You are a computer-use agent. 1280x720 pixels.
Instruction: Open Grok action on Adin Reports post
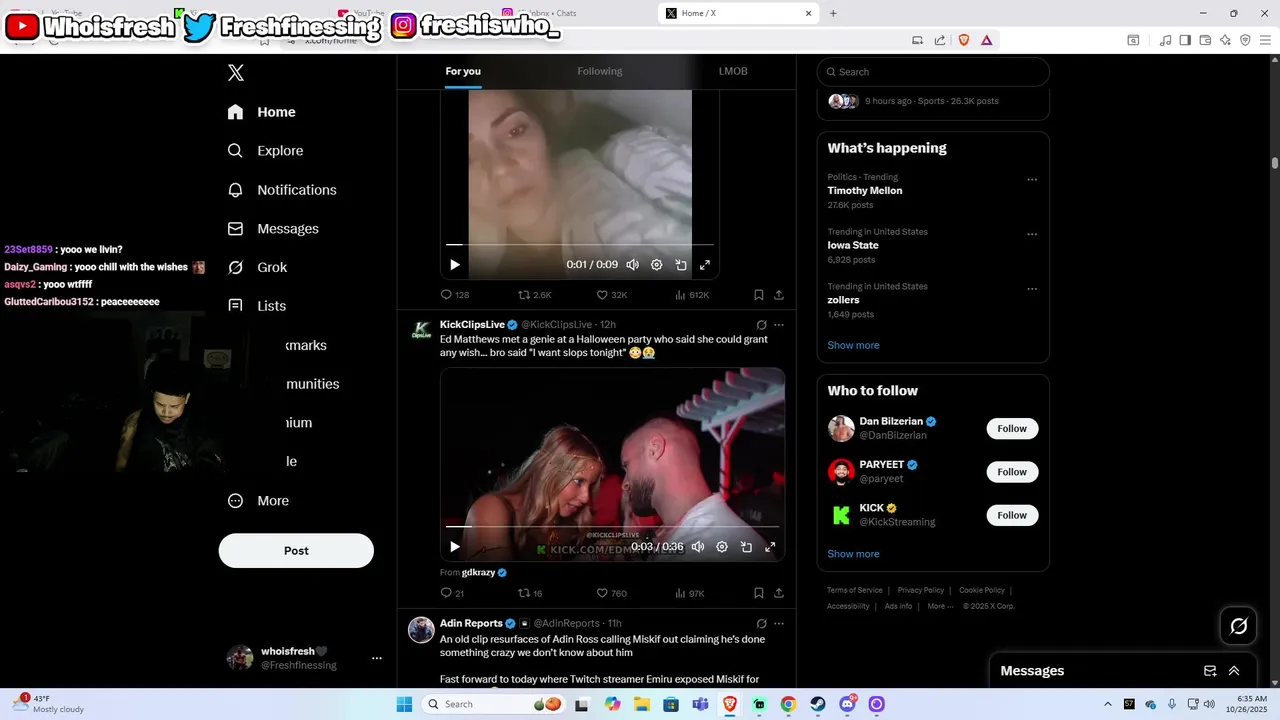[x=761, y=623]
